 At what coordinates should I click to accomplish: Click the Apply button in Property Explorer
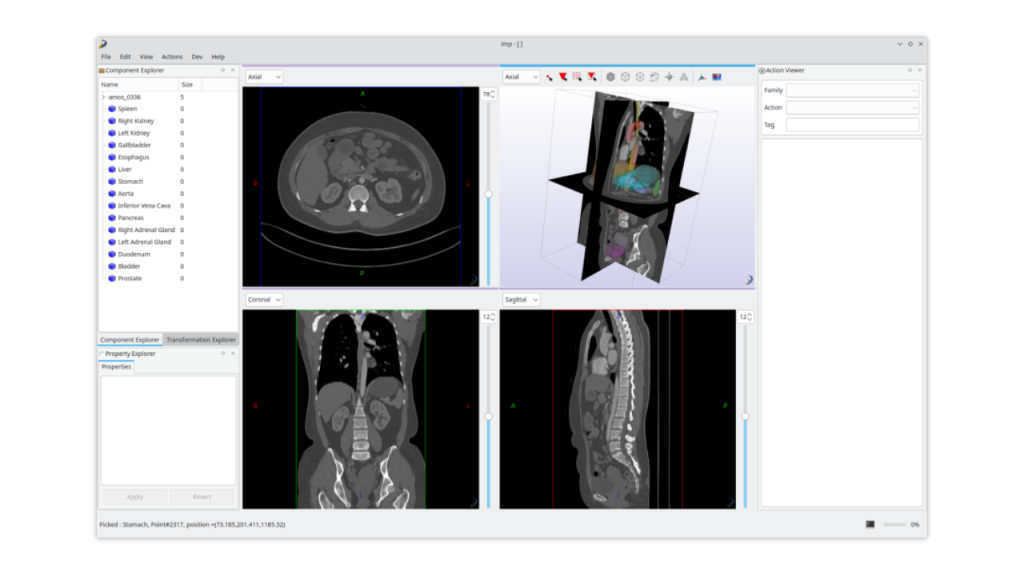(135, 497)
